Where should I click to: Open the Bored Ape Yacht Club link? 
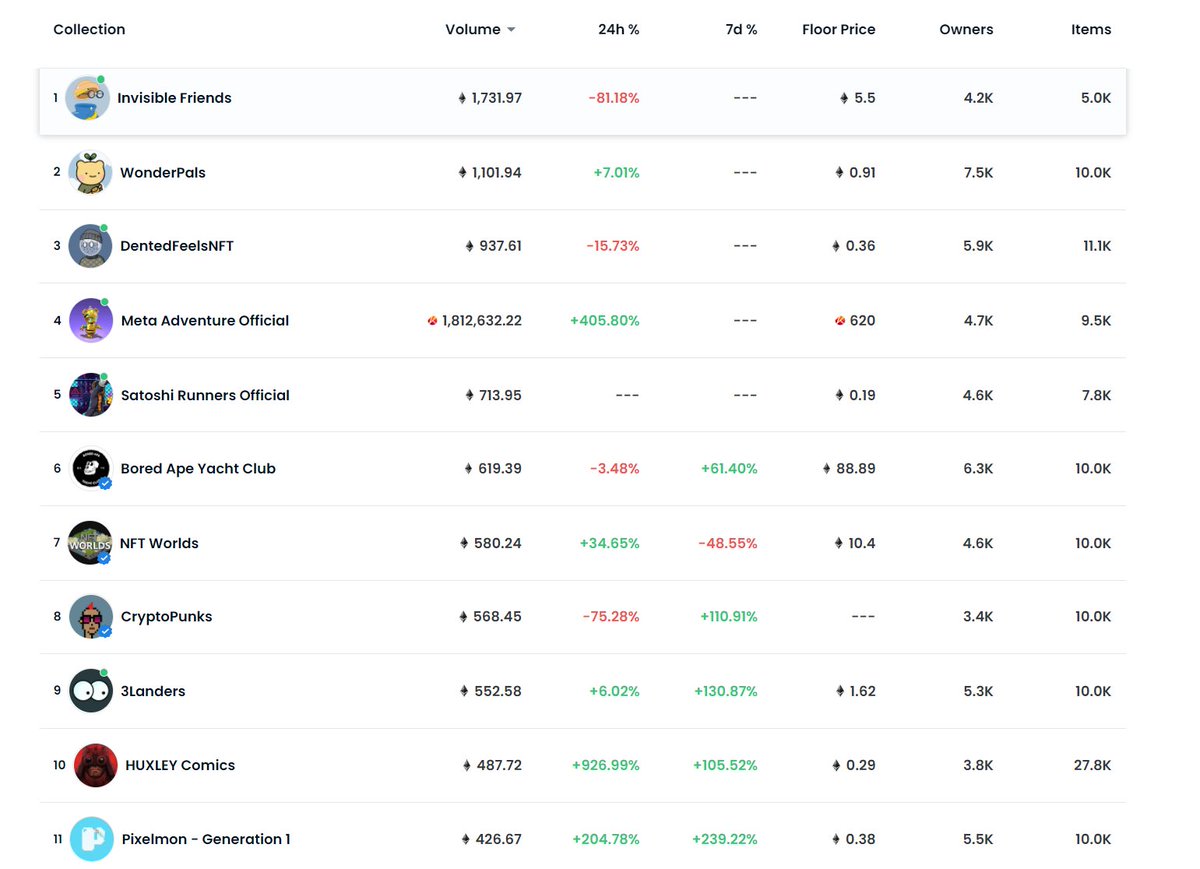(198, 468)
